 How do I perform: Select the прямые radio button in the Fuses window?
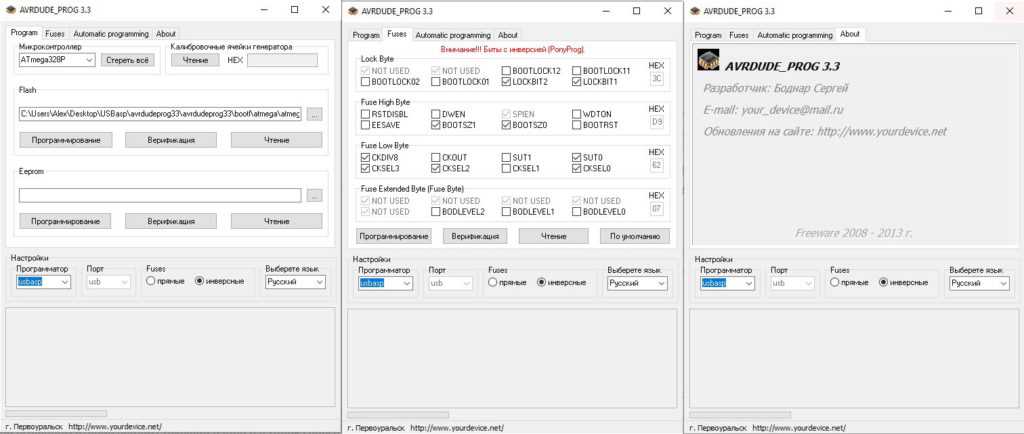pos(493,283)
